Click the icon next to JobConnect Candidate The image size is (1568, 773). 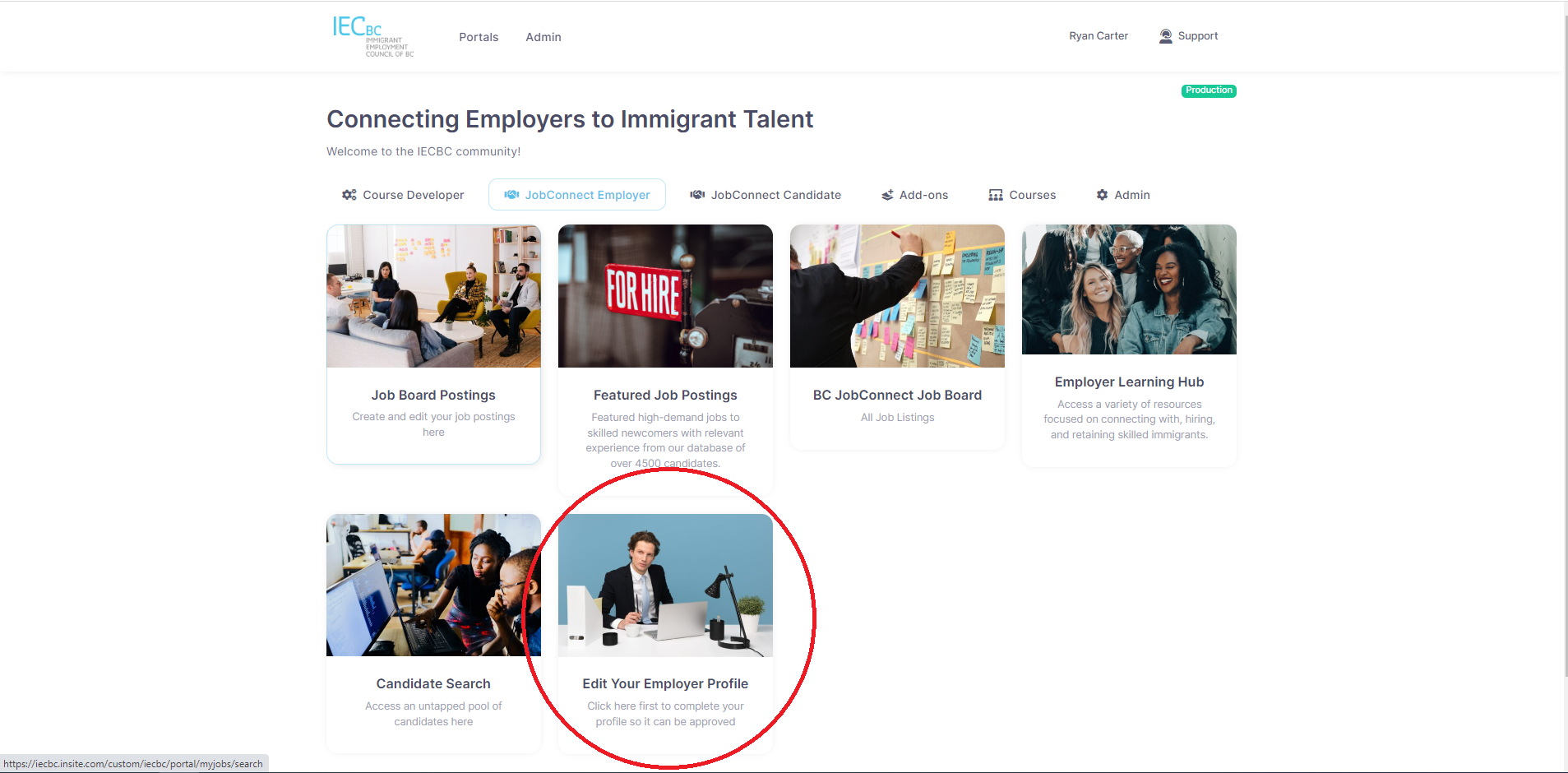696,194
